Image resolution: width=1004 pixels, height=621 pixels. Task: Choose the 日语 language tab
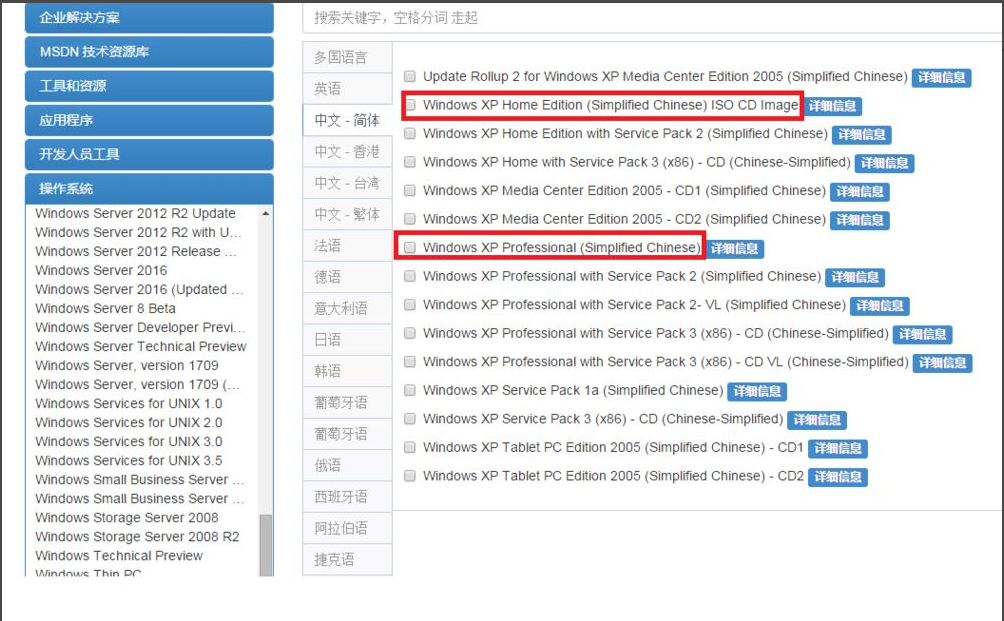328,340
